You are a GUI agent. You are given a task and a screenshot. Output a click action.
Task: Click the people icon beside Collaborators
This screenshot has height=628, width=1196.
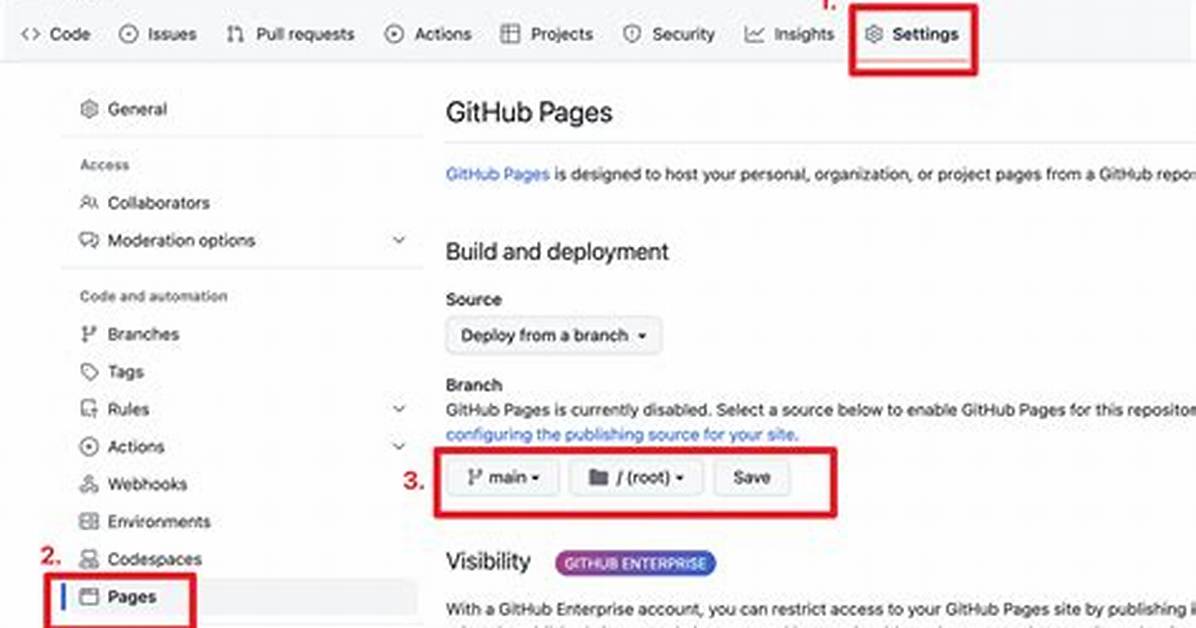89,203
